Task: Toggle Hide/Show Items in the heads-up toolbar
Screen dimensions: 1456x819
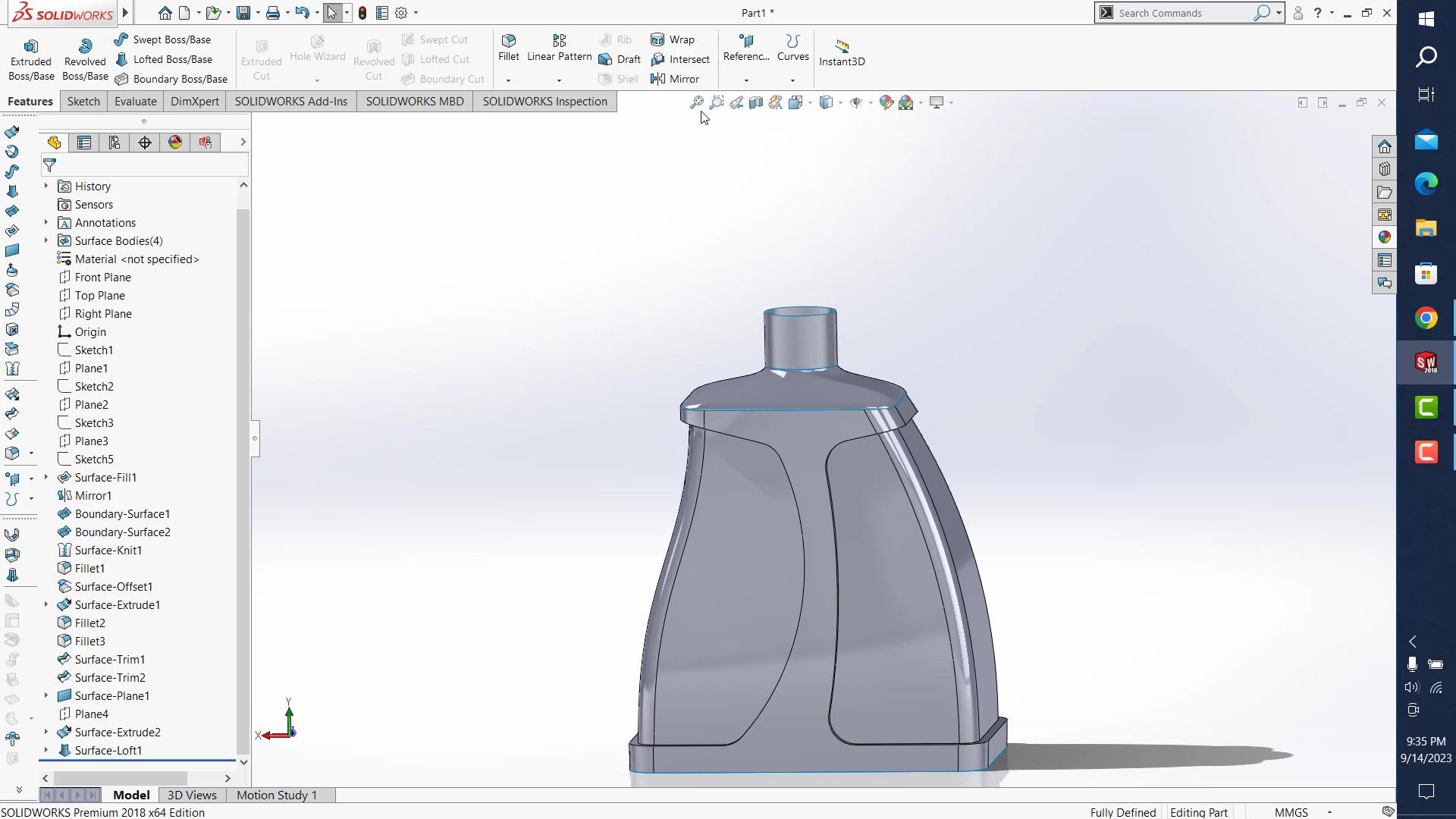Action: tap(858, 102)
